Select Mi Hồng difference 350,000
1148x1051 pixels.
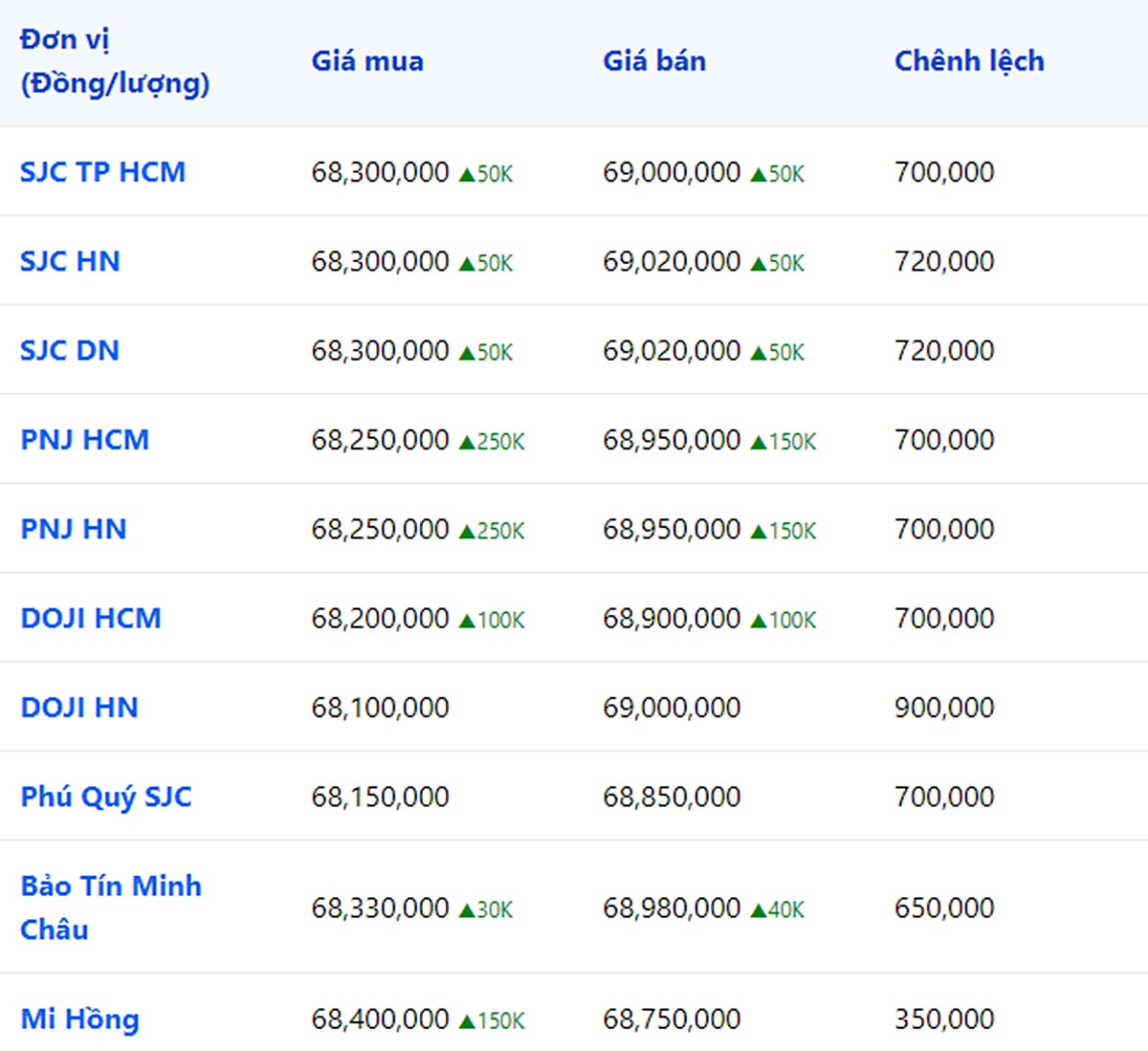point(944,1018)
